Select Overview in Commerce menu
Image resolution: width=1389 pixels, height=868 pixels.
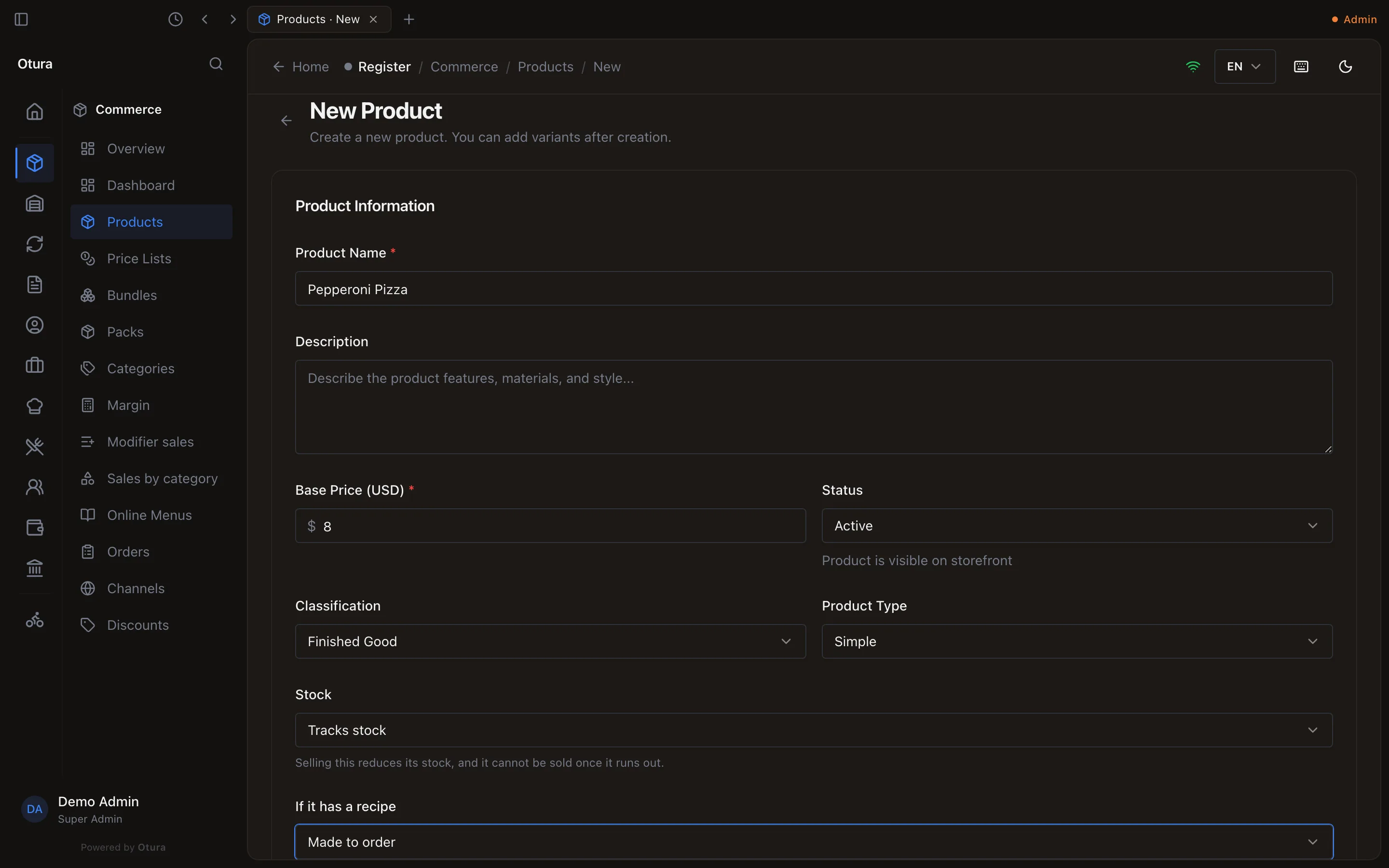tap(151, 149)
